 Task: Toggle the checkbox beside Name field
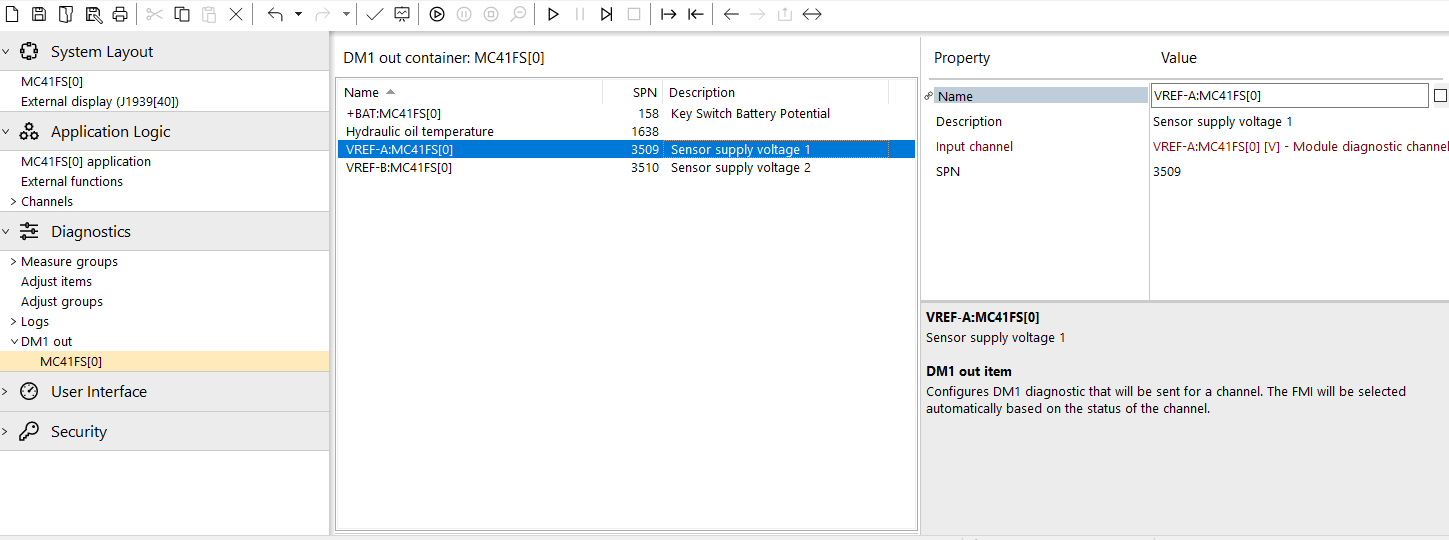(x=1440, y=96)
